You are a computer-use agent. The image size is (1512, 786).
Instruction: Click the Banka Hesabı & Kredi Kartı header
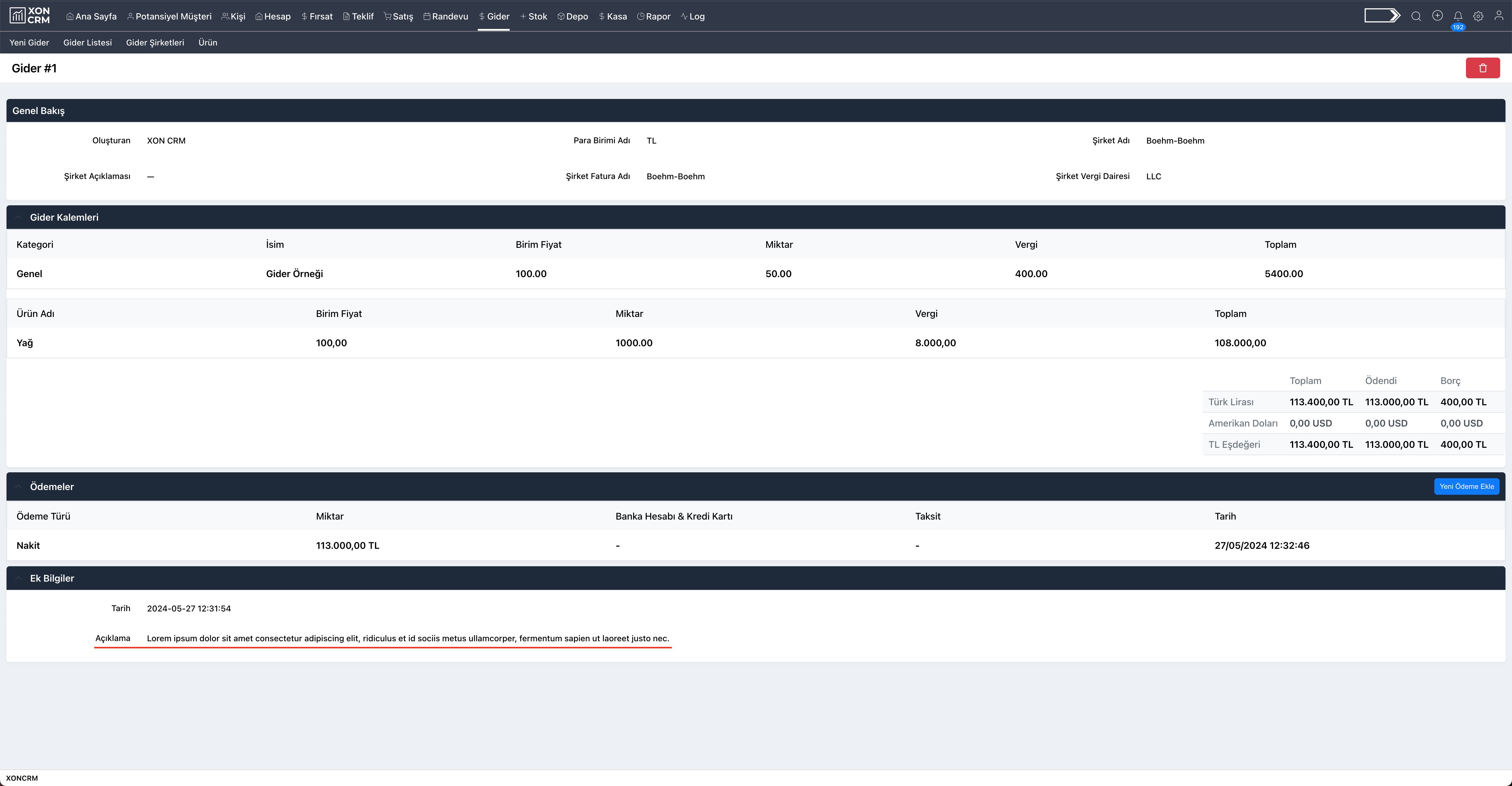point(674,517)
